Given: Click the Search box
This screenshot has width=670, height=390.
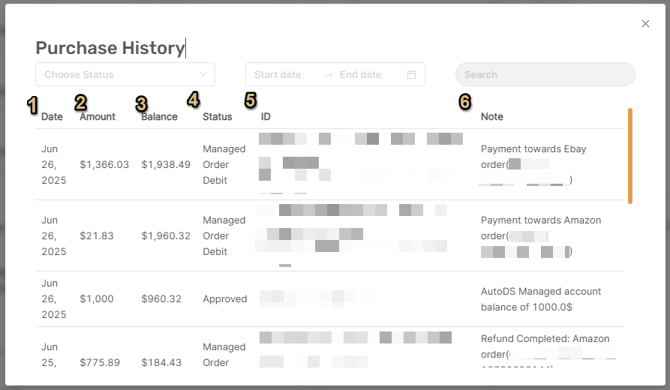Looking at the screenshot, I should 545,74.
